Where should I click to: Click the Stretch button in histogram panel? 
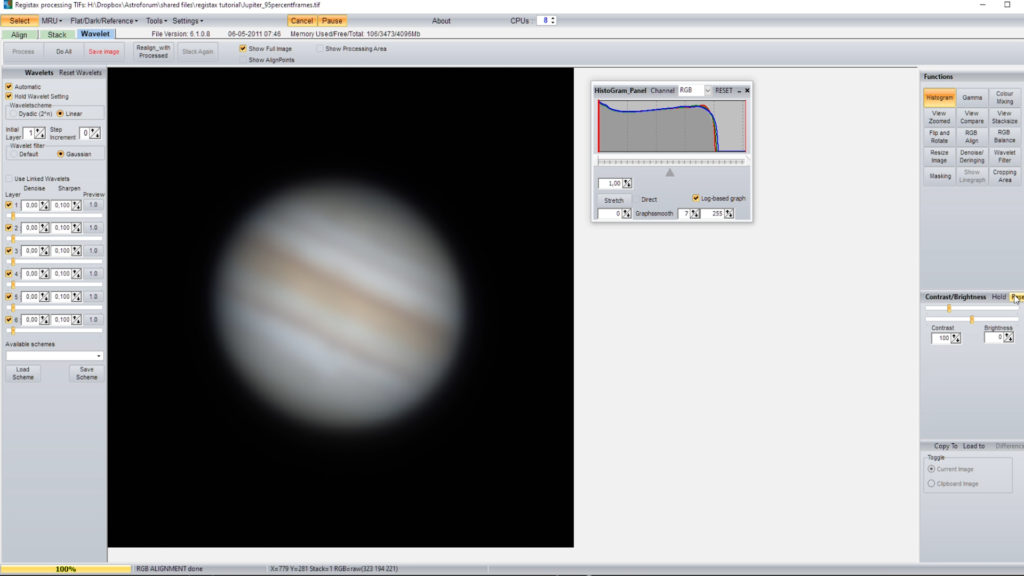[x=614, y=200]
